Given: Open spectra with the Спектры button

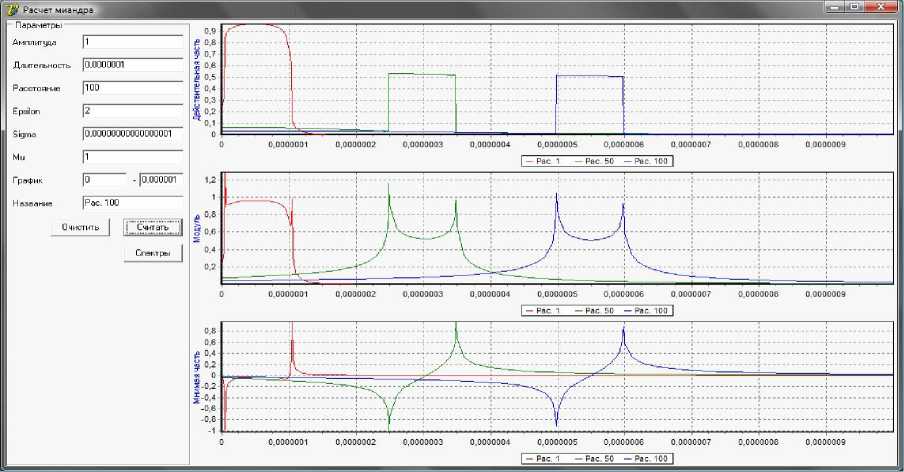Looking at the screenshot, I should pos(152,254).
